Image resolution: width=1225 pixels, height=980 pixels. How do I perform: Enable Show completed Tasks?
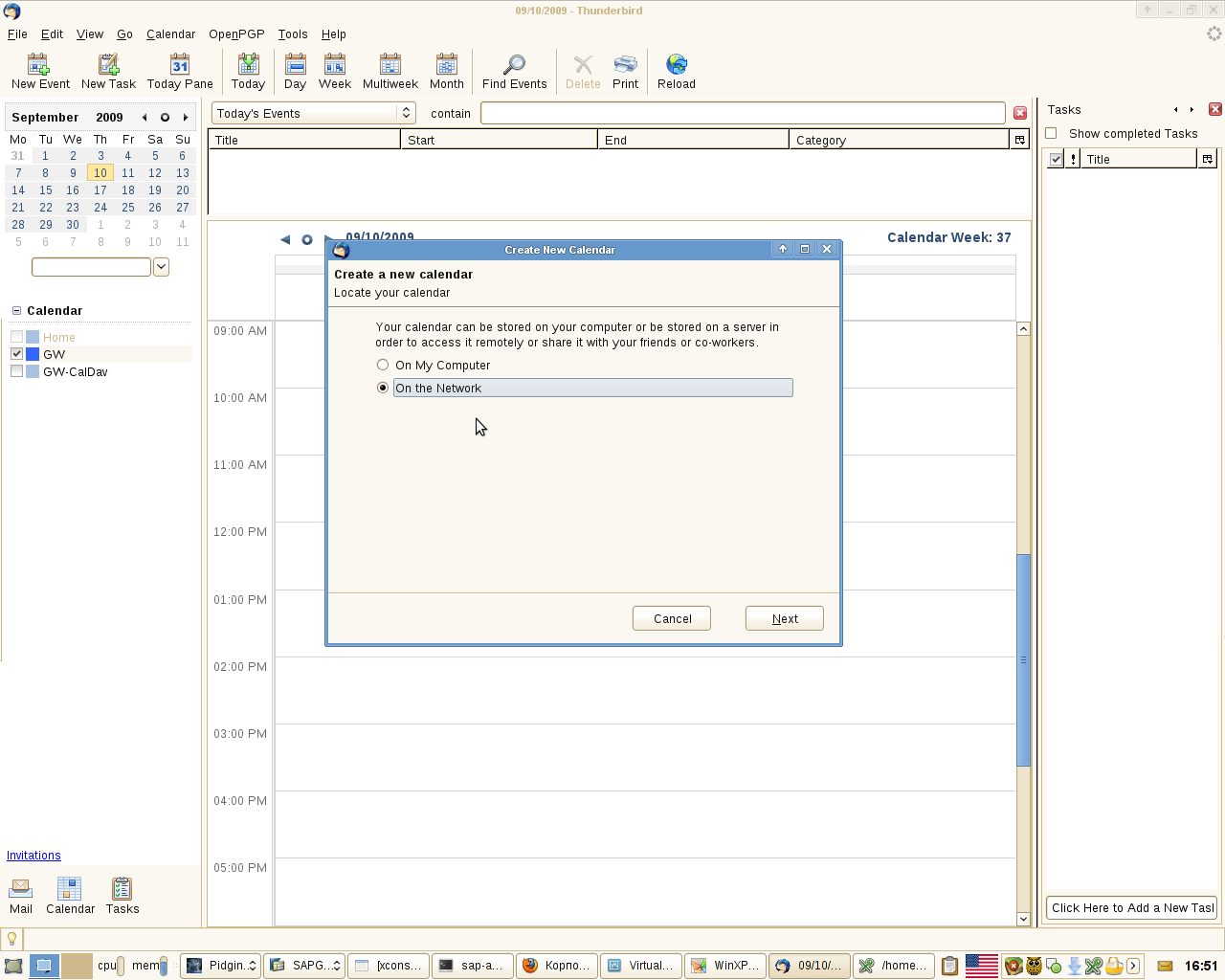coord(1052,133)
